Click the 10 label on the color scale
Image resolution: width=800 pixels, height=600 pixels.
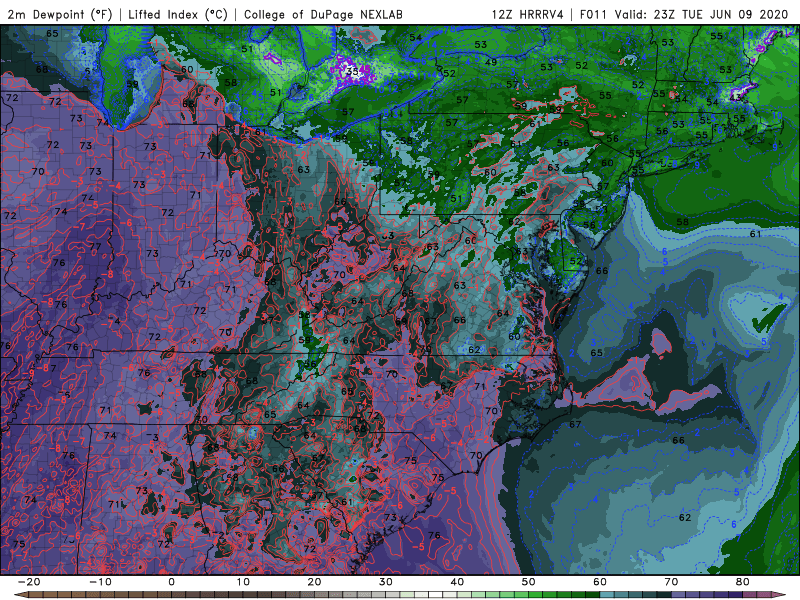coord(243,582)
